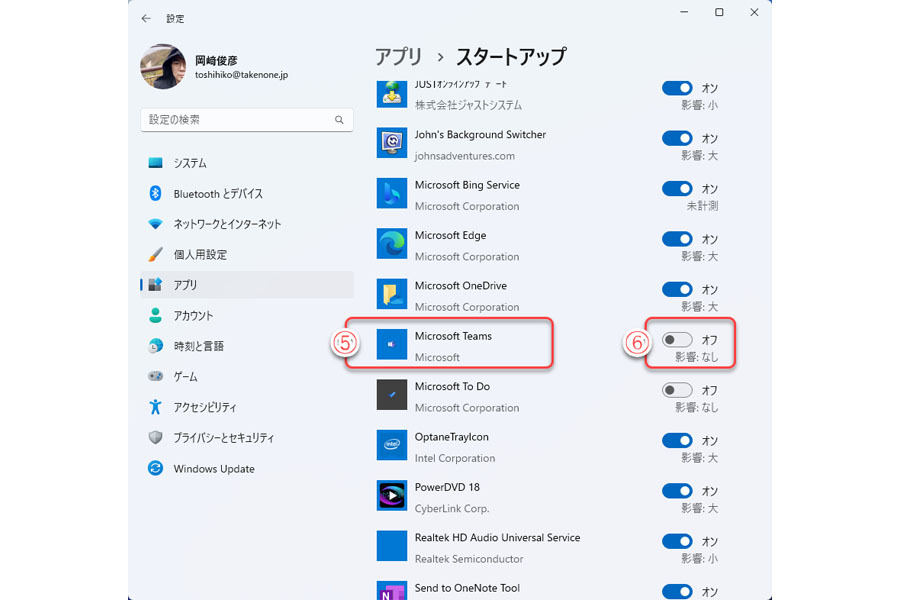
Task: Click the Microsoft Teams app icon
Action: point(392,344)
